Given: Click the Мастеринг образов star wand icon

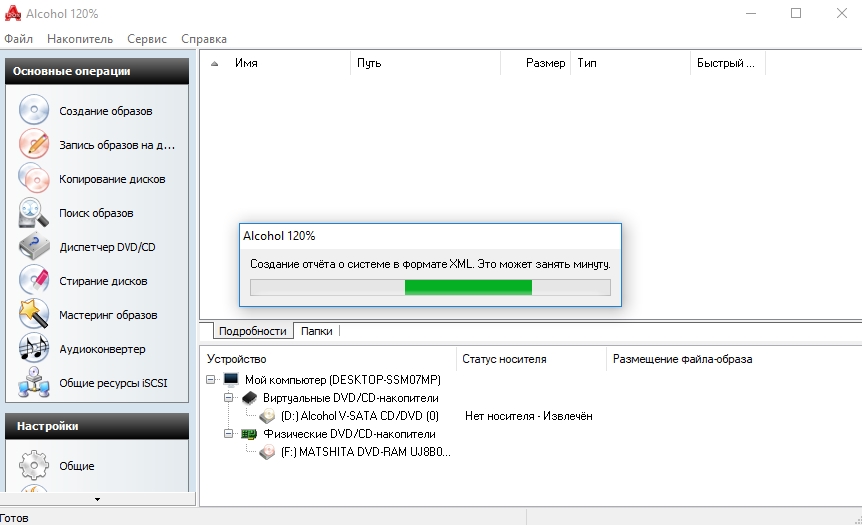Looking at the screenshot, I should [x=34, y=314].
